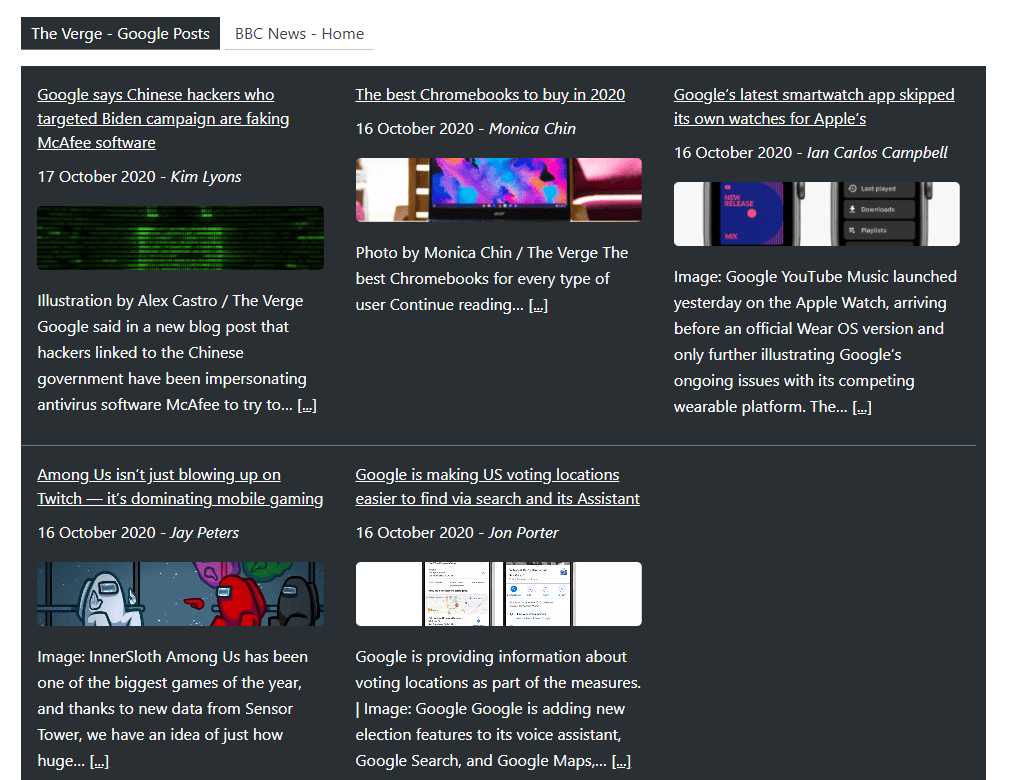1020x780 pixels.
Task: Click the [...] link after Google Maps excerpt
Action: coord(621,761)
